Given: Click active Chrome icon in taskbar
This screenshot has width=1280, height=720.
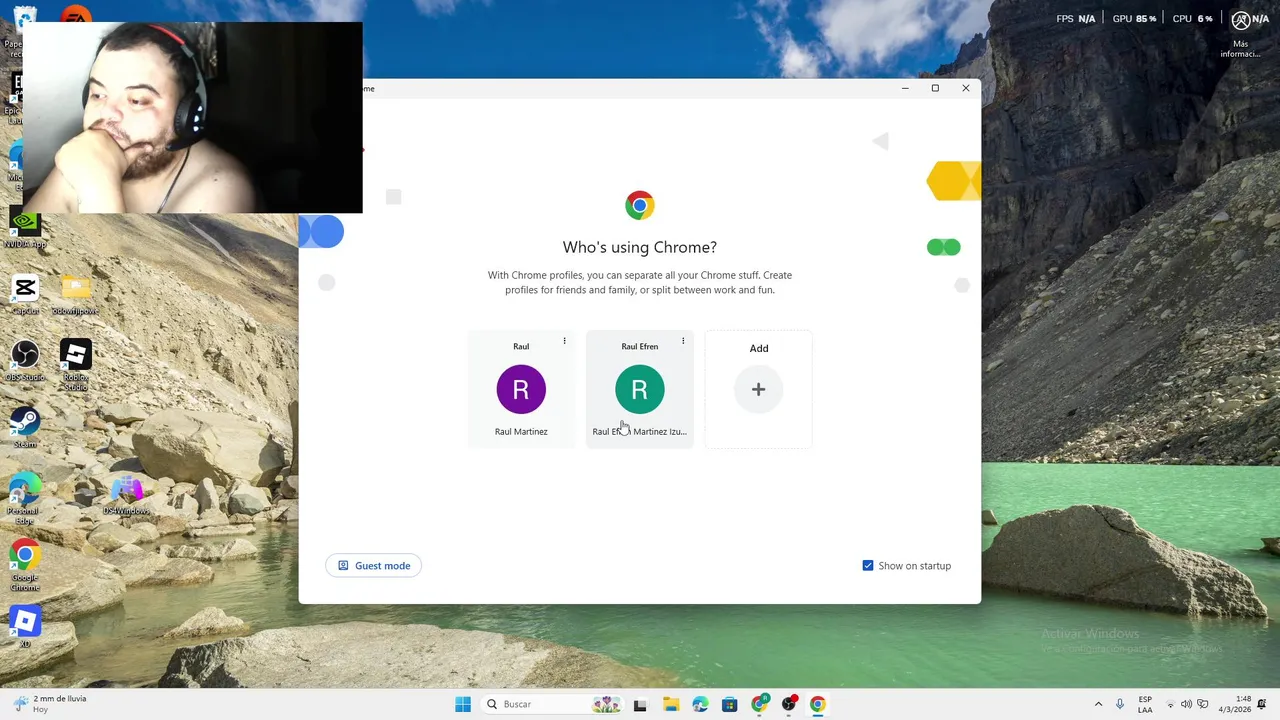Looking at the screenshot, I should (x=818, y=704).
